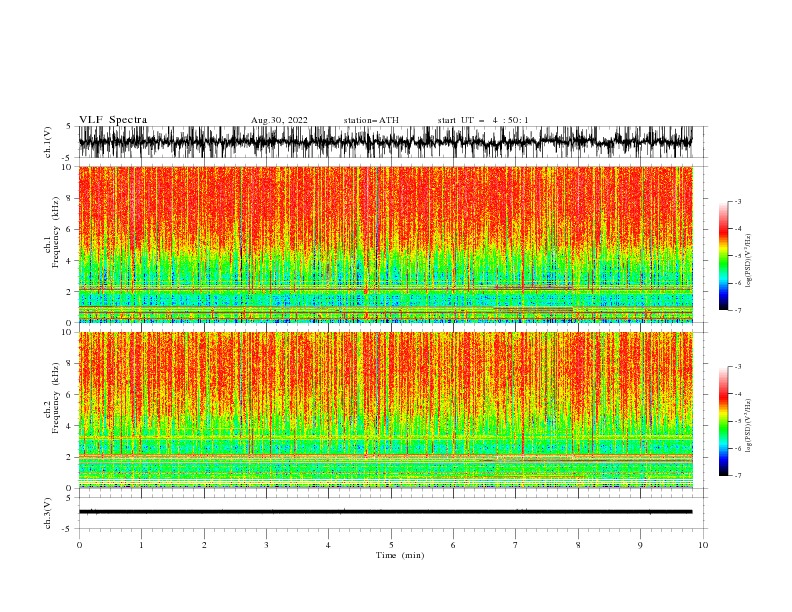Viewport: 792px width, 612px height.
Task: Click the ch.1 waveform trace panel
Action: point(386,142)
